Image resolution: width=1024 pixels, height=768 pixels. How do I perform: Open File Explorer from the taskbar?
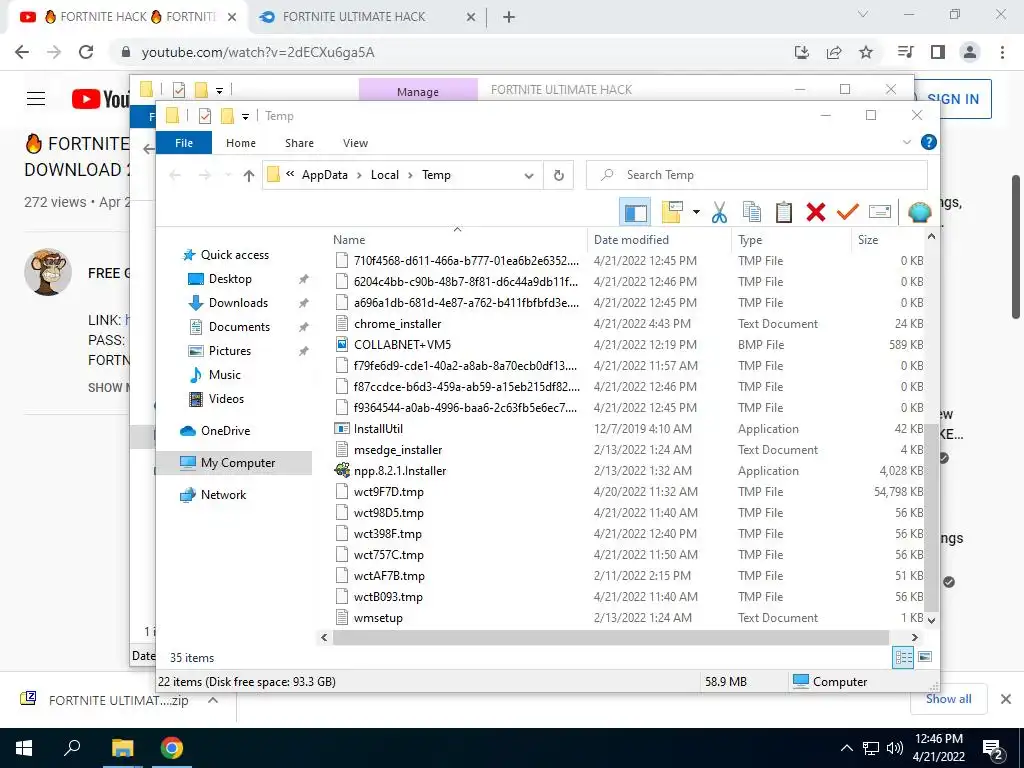(x=122, y=748)
